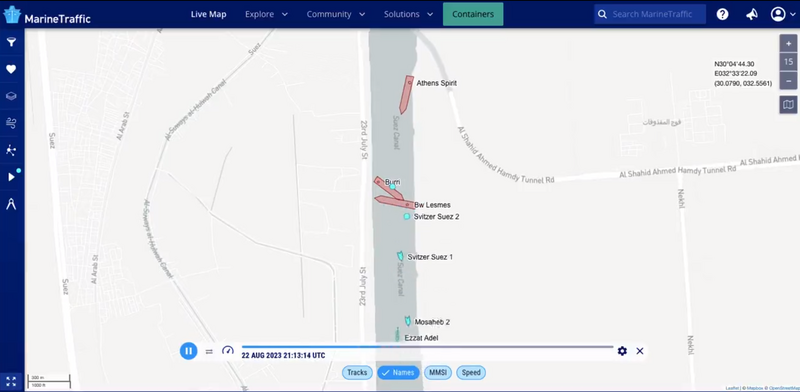Open the Solutions menu

[x=409, y=14]
